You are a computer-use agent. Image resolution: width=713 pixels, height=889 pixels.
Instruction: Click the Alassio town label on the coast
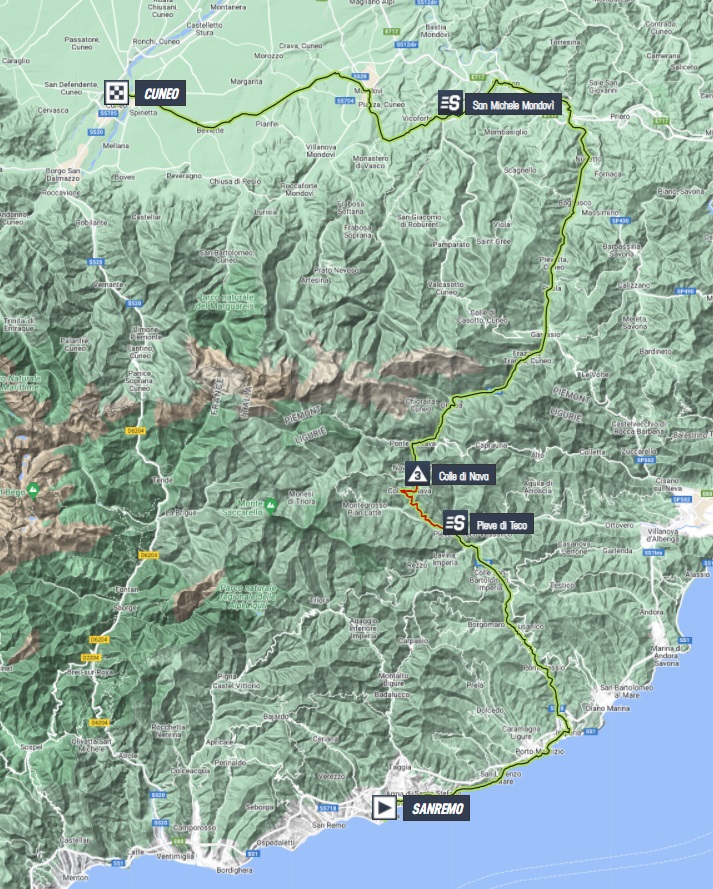tap(695, 574)
